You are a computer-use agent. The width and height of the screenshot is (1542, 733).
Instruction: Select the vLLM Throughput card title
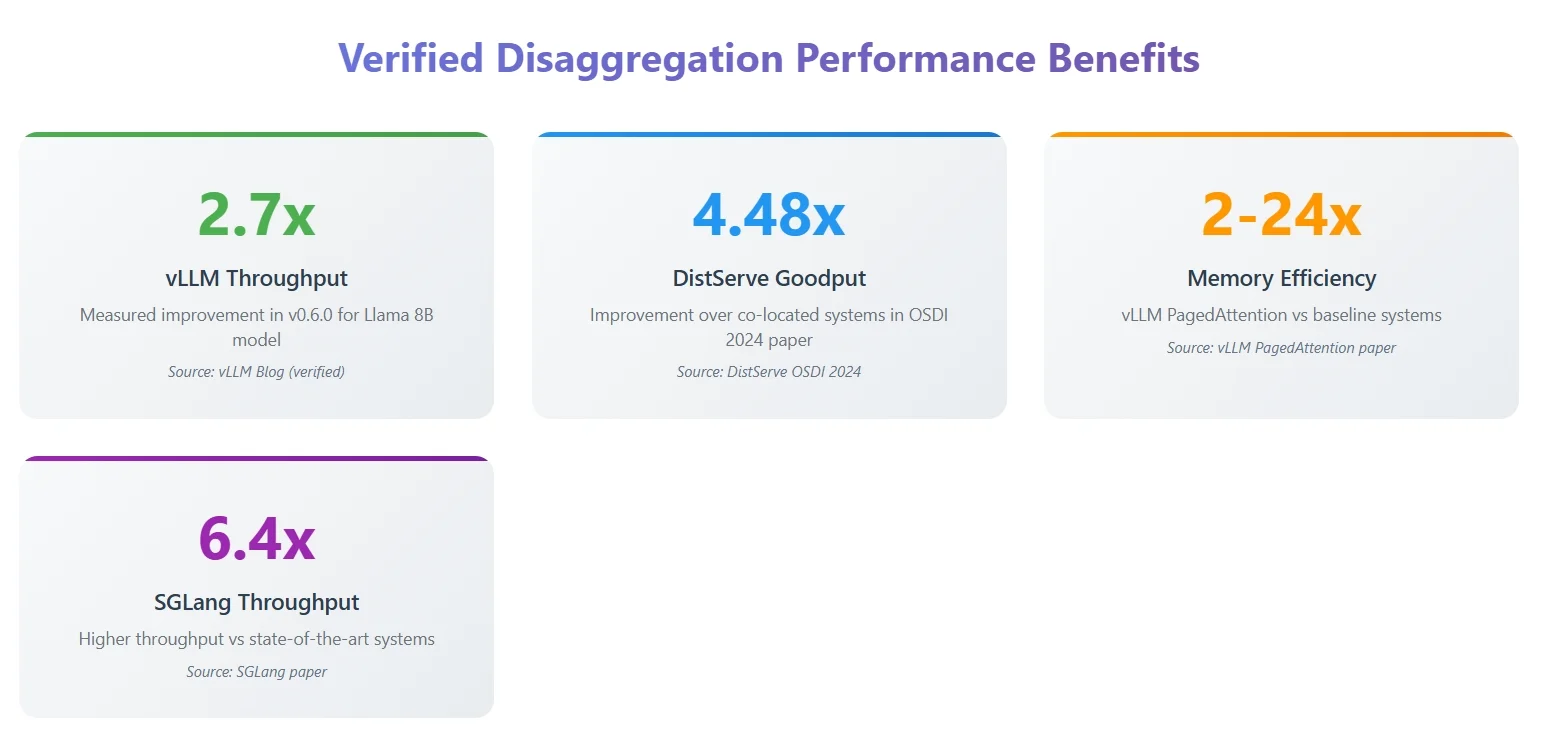257,278
